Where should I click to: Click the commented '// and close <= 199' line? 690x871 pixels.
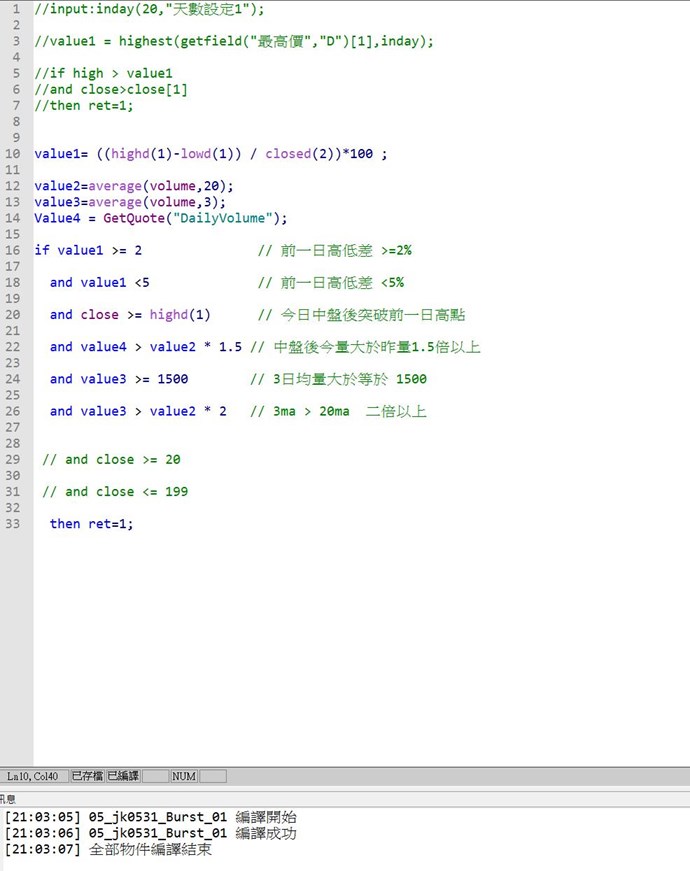click(x=115, y=491)
